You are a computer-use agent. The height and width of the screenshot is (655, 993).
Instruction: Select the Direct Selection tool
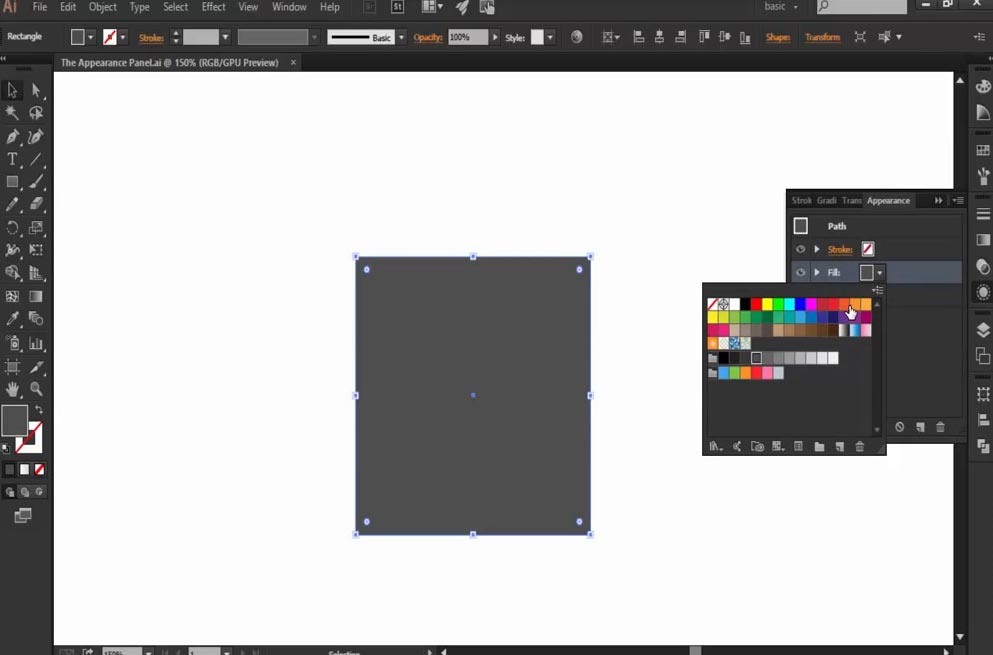(36, 90)
